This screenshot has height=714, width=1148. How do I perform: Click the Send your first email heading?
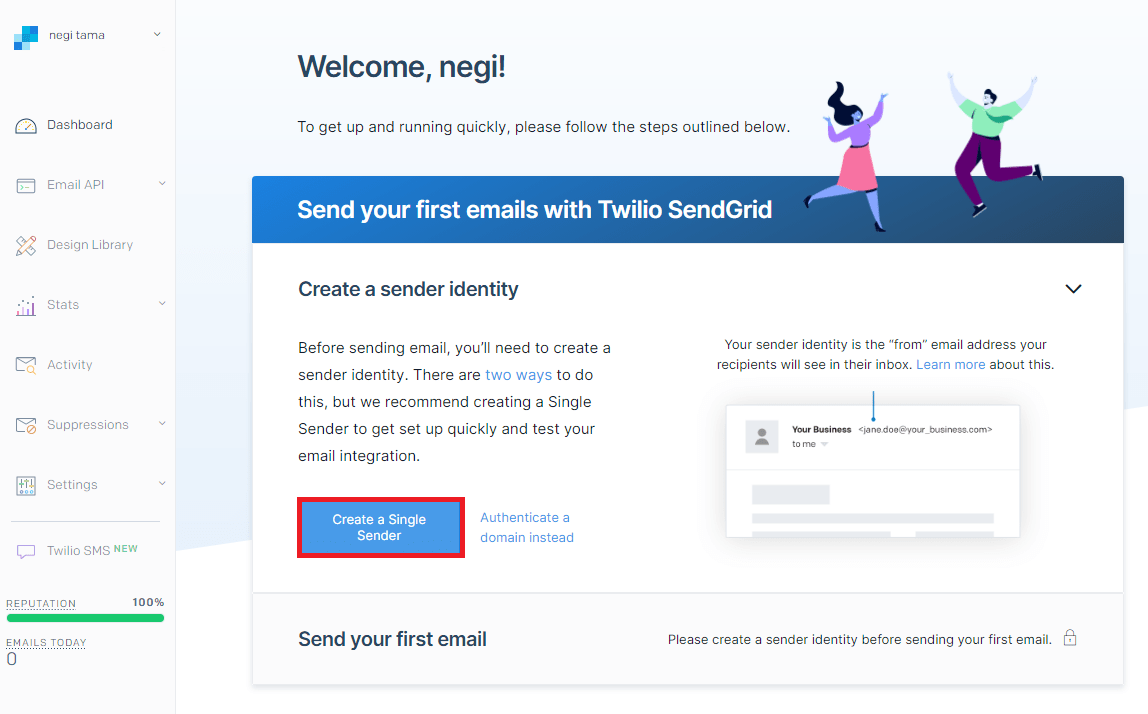(392, 639)
